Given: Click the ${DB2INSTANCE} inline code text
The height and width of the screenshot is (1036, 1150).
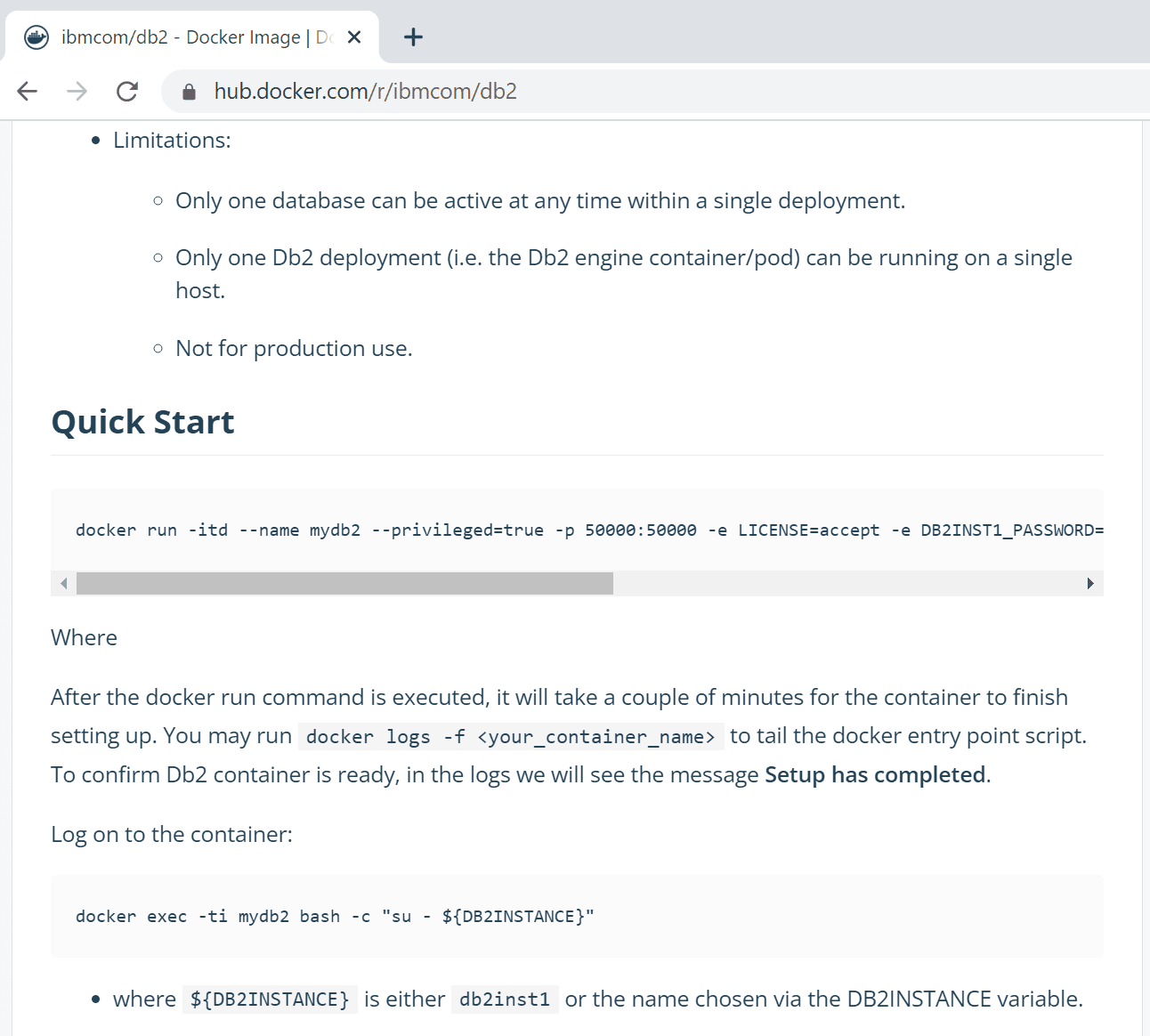Looking at the screenshot, I should [270, 1000].
